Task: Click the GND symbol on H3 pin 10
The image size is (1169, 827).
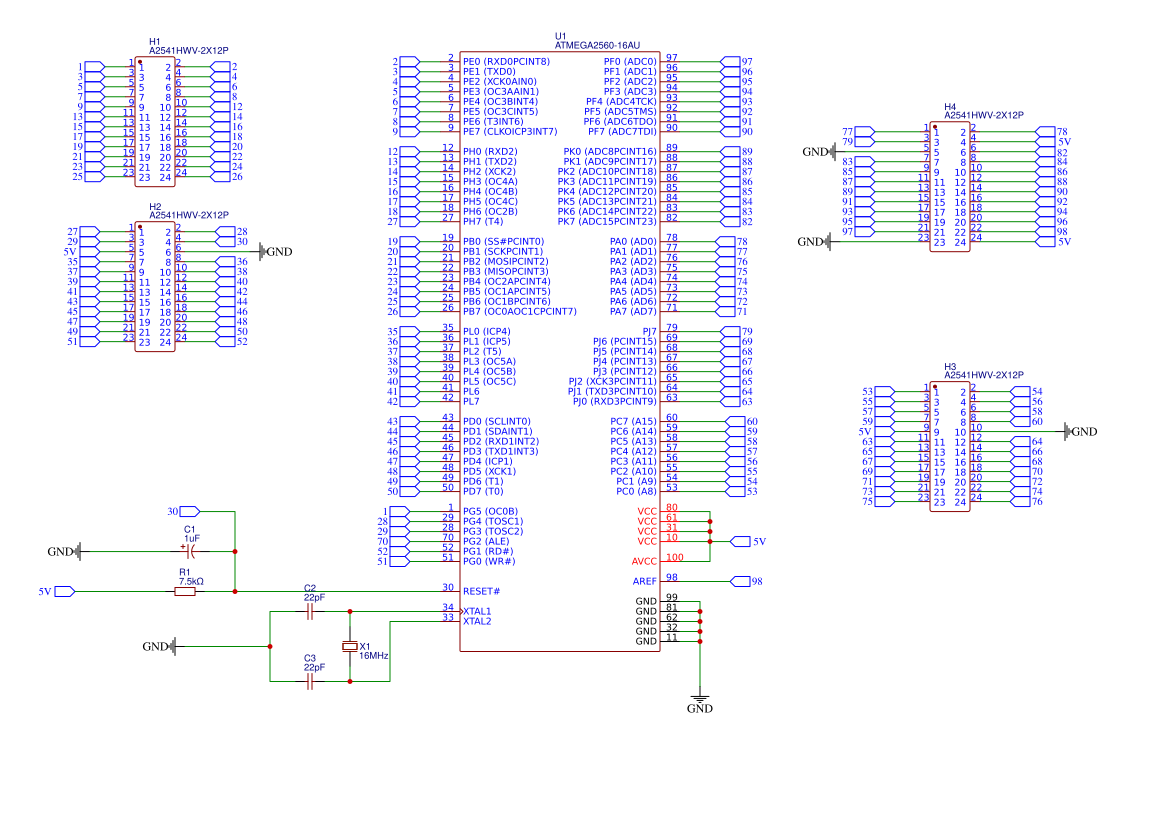Action: (1080, 432)
